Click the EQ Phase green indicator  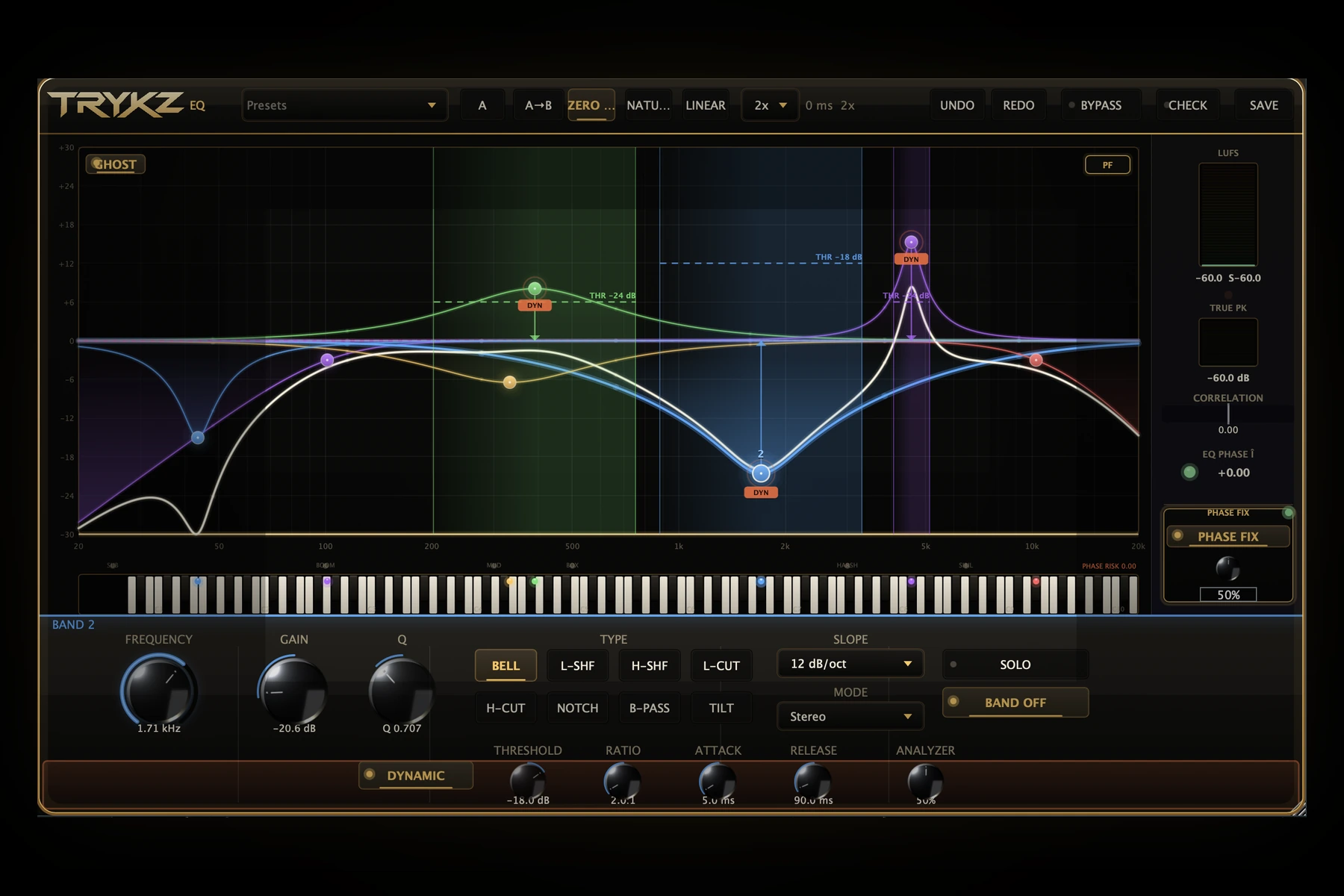coord(1189,472)
